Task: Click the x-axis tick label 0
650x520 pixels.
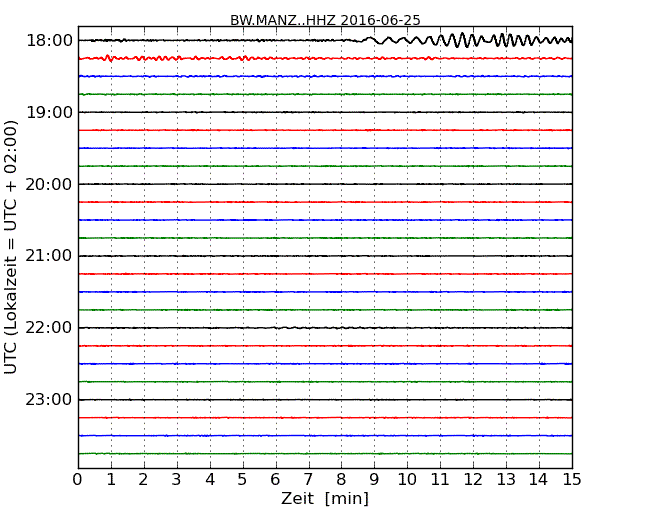Action: pos(78,480)
